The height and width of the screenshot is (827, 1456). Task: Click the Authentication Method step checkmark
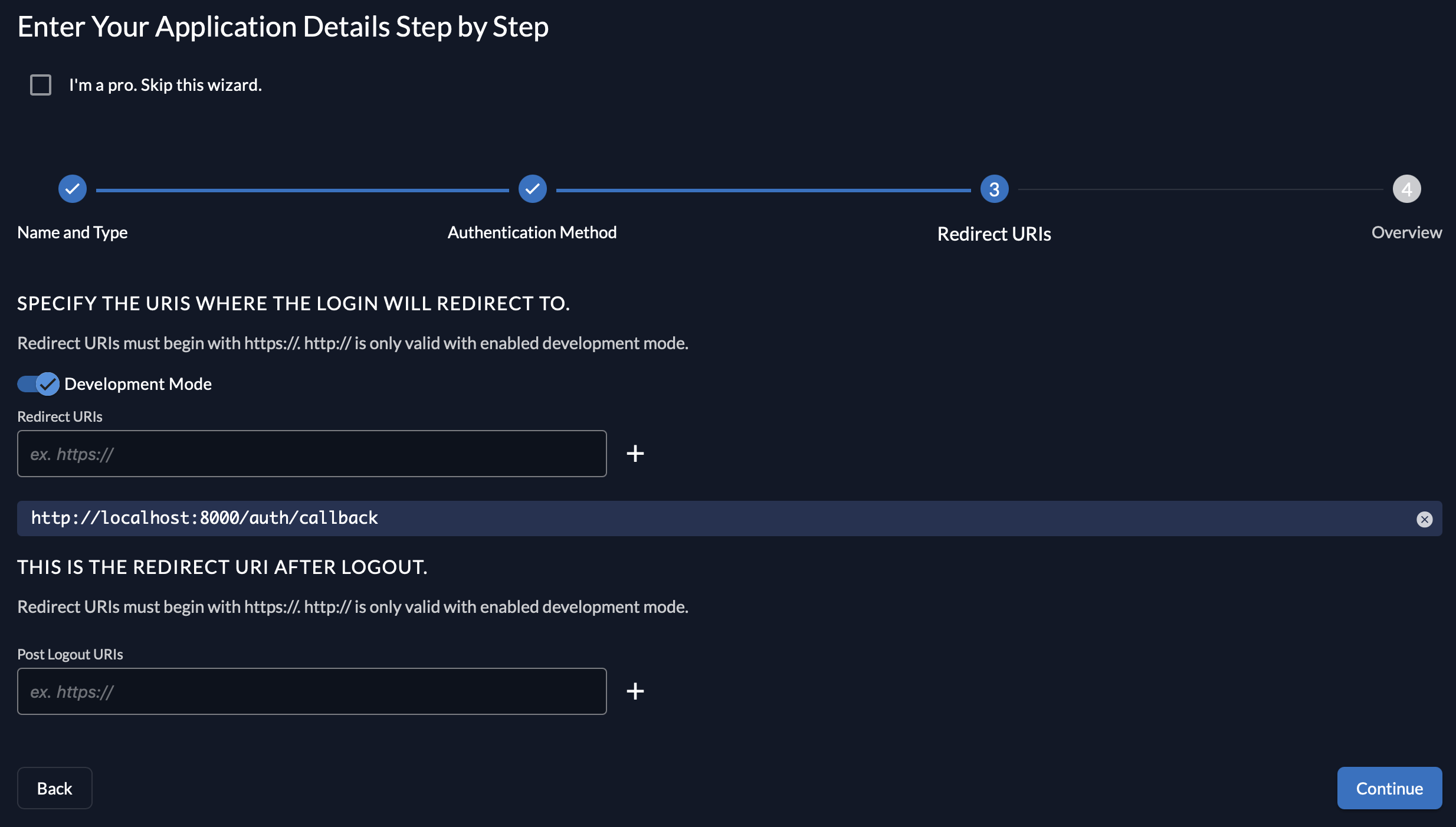[532, 189]
